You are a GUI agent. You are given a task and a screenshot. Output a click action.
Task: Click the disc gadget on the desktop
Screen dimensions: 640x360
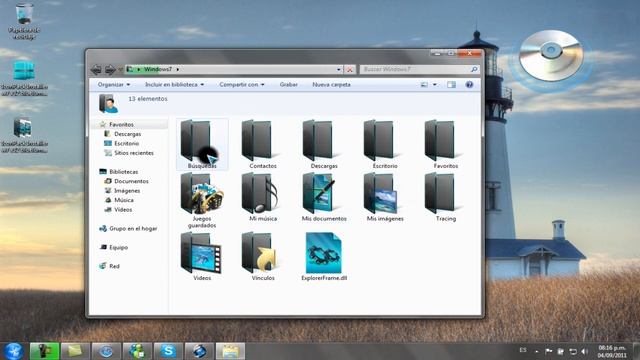click(551, 56)
